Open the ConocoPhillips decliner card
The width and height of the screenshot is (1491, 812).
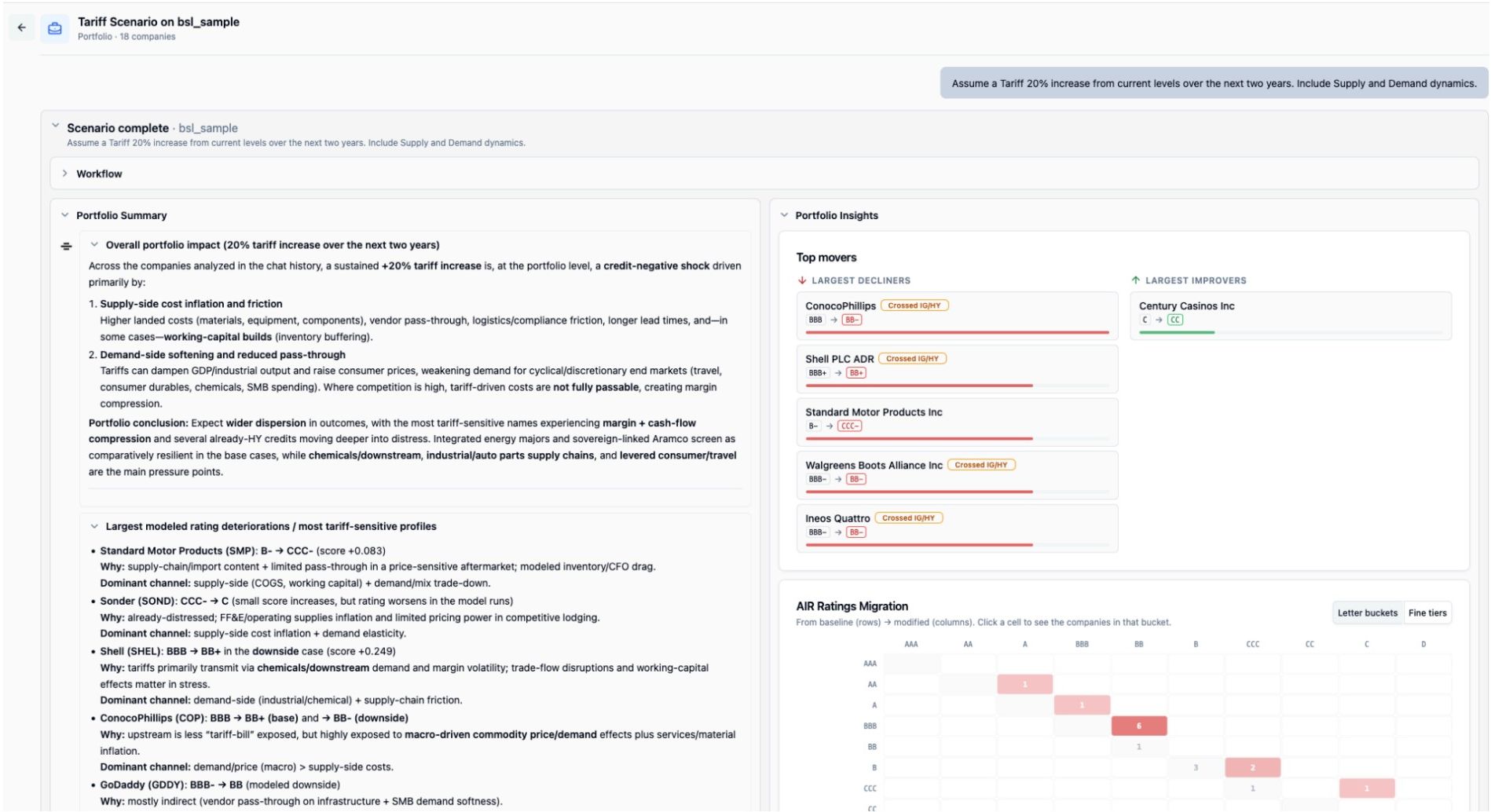pyautogui.click(x=957, y=315)
